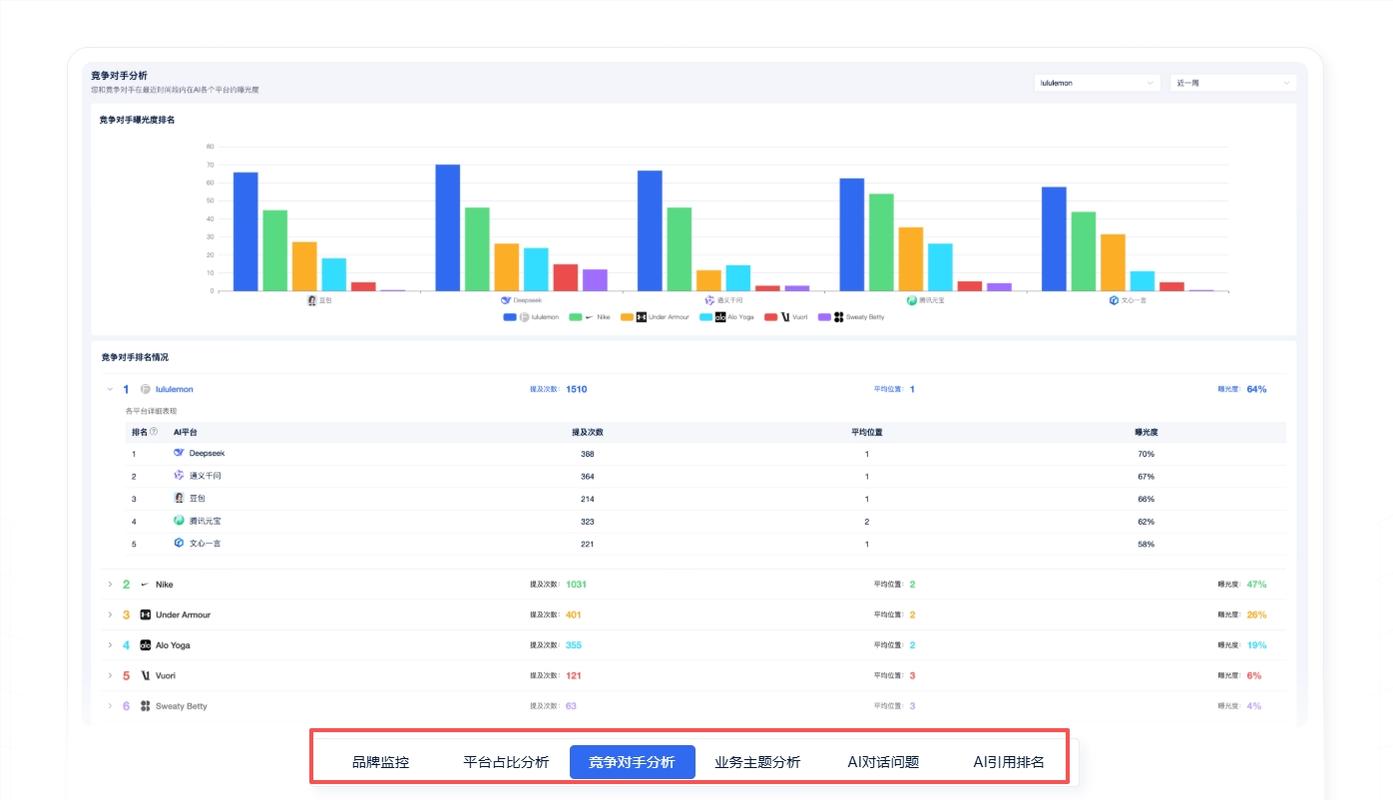Screen dimensions: 1393x800
Task: Click the green Nike legend swatch
Action: [576, 317]
